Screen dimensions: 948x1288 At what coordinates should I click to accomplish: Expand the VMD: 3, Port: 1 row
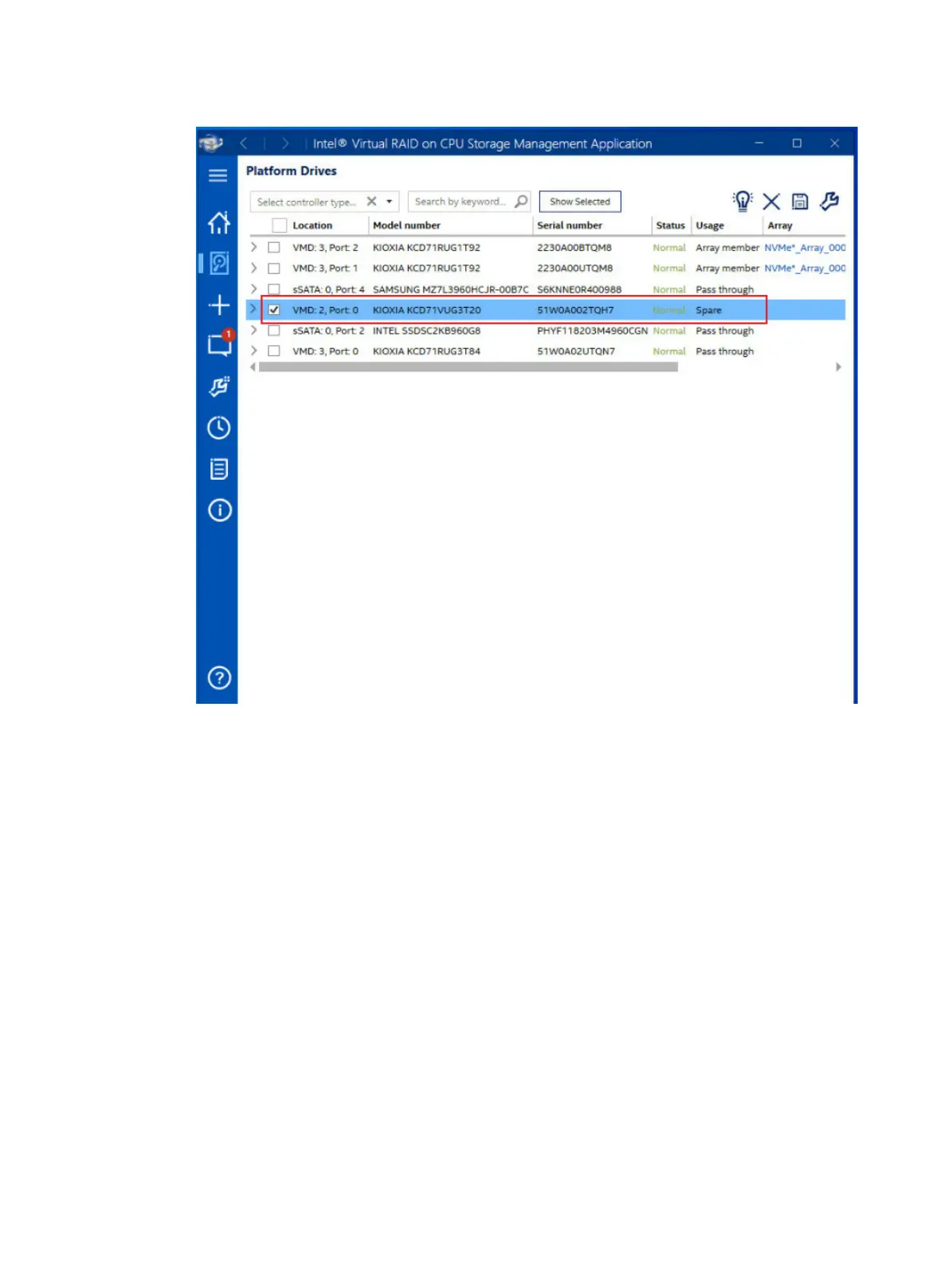254,268
